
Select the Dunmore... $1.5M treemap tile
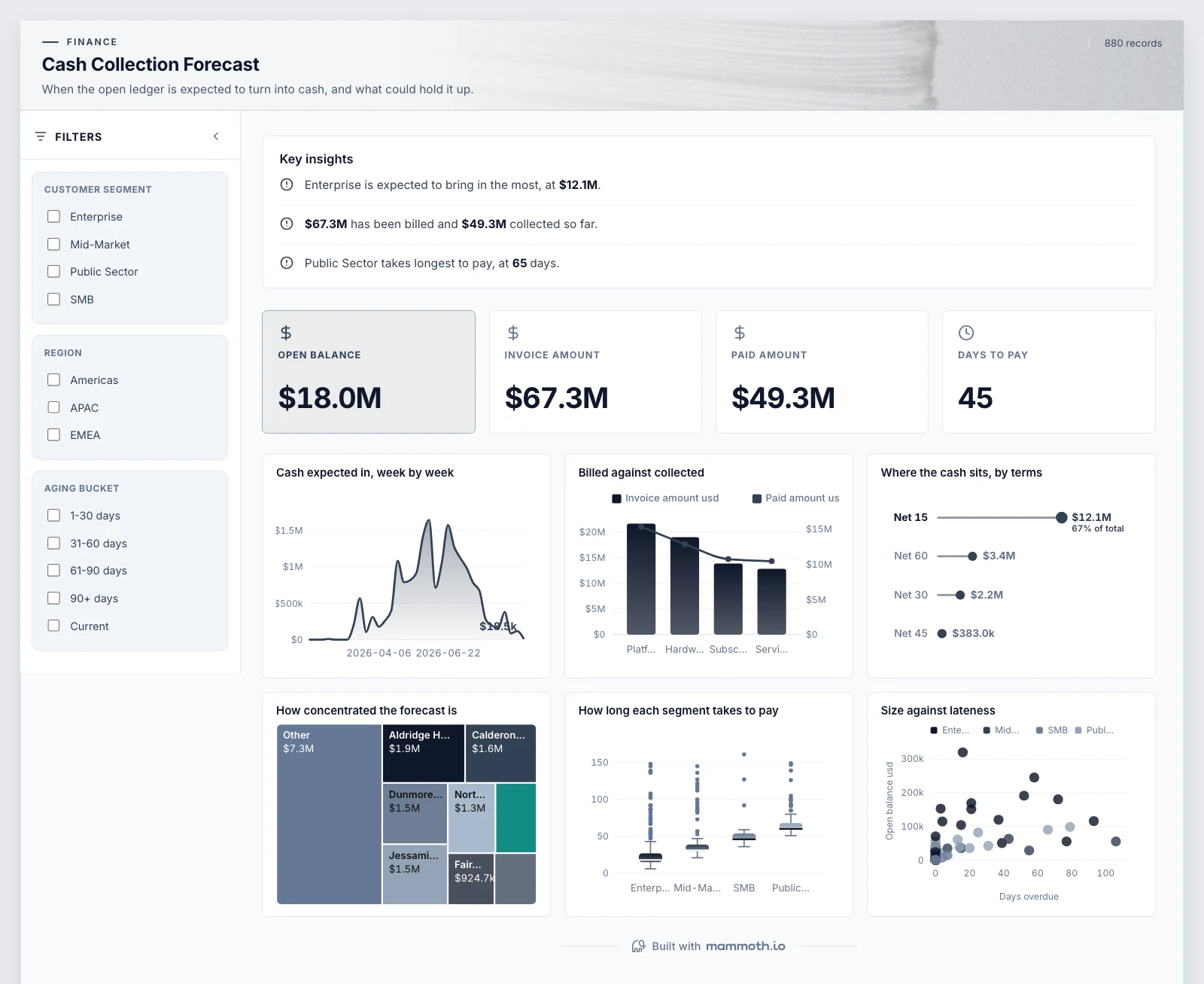point(415,813)
